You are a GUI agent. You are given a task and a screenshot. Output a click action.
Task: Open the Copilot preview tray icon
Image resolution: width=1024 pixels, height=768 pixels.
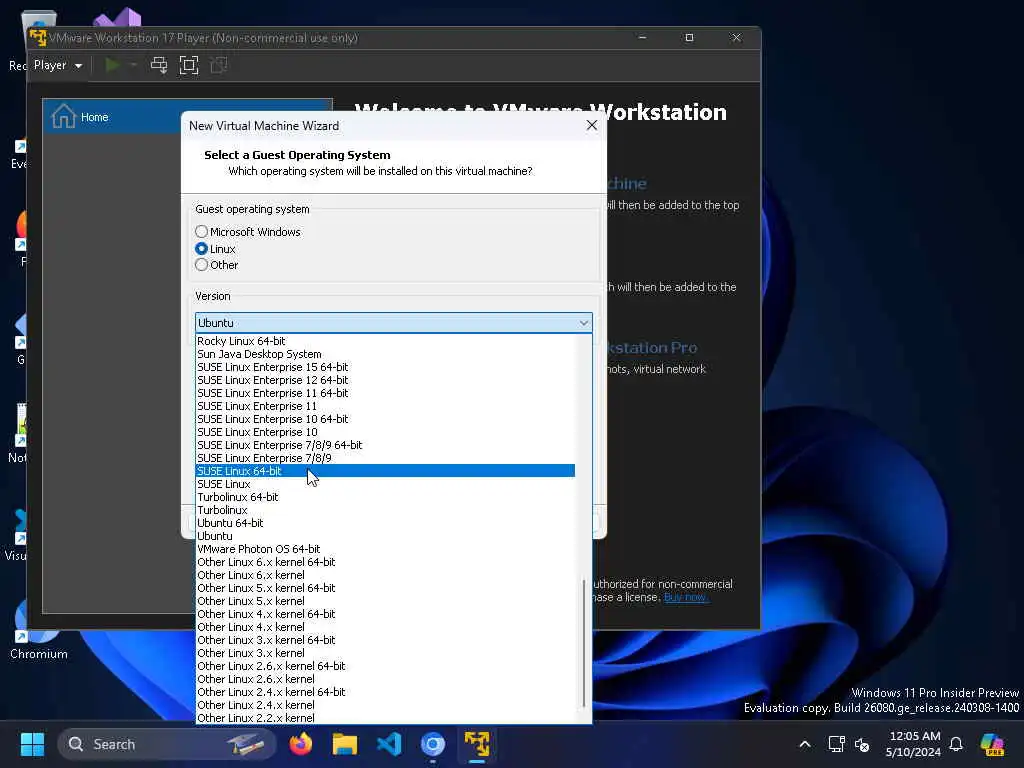click(x=992, y=744)
